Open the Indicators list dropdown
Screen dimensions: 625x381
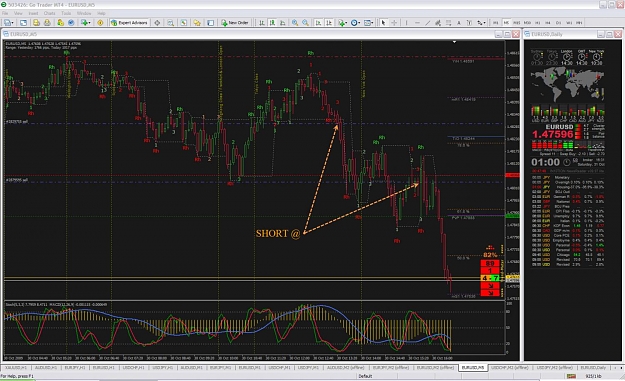click(342, 23)
